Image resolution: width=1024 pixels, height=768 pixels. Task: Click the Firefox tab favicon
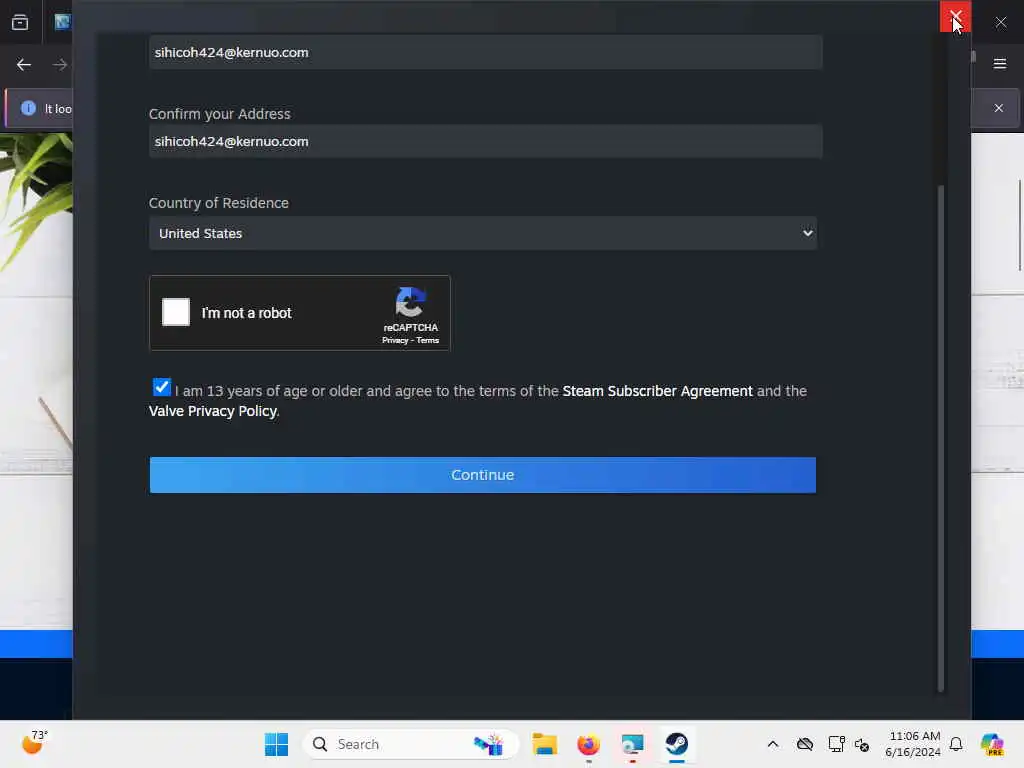click(x=63, y=22)
